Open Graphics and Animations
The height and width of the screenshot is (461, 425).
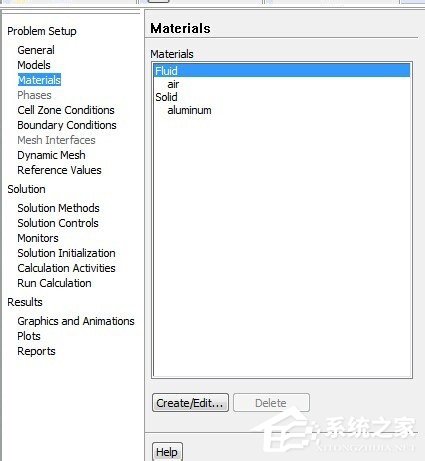pyautogui.click(x=76, y=321)
